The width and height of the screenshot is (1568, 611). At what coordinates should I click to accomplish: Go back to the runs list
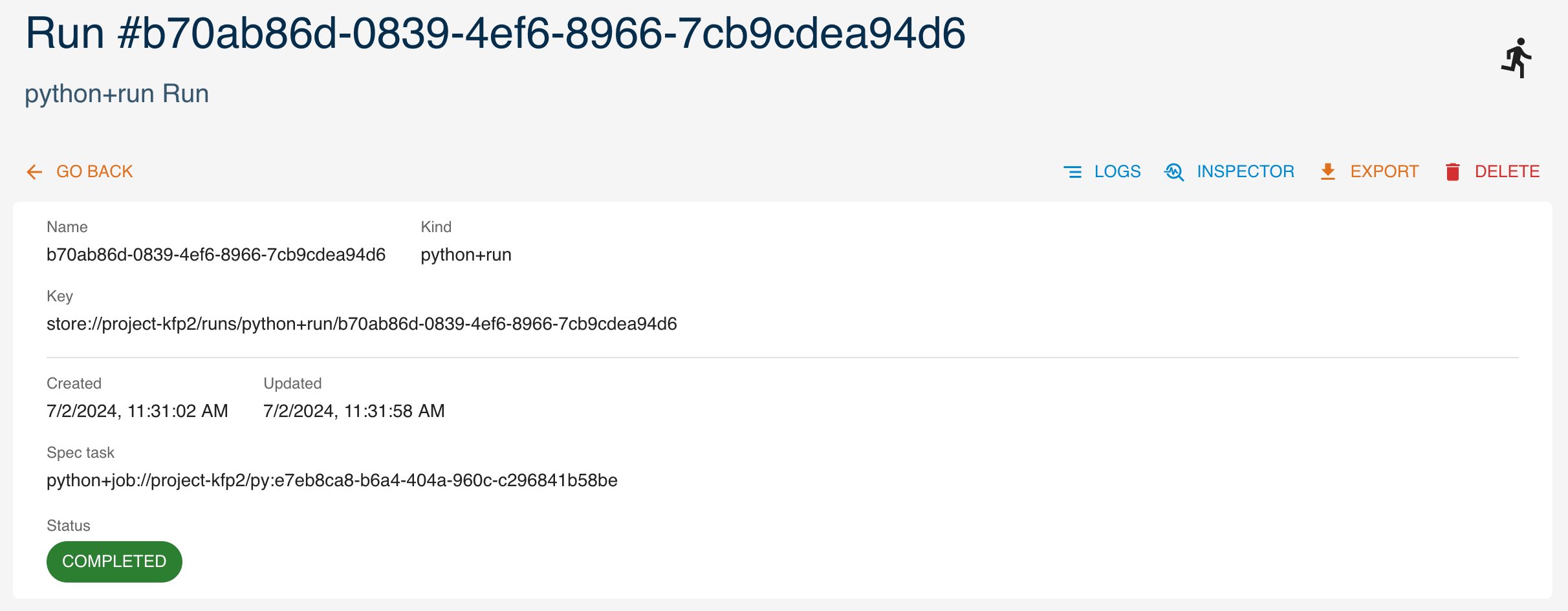coord(94,171)
